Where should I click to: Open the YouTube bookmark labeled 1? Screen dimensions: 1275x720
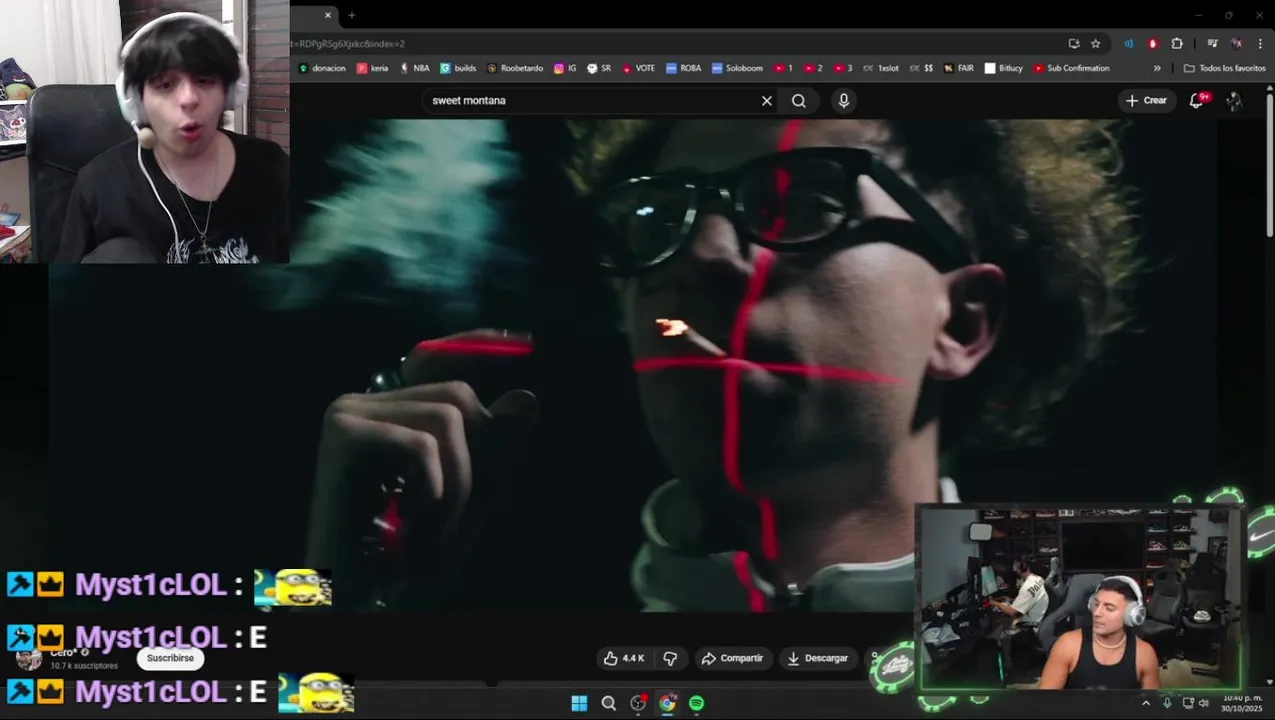(783, 68)
